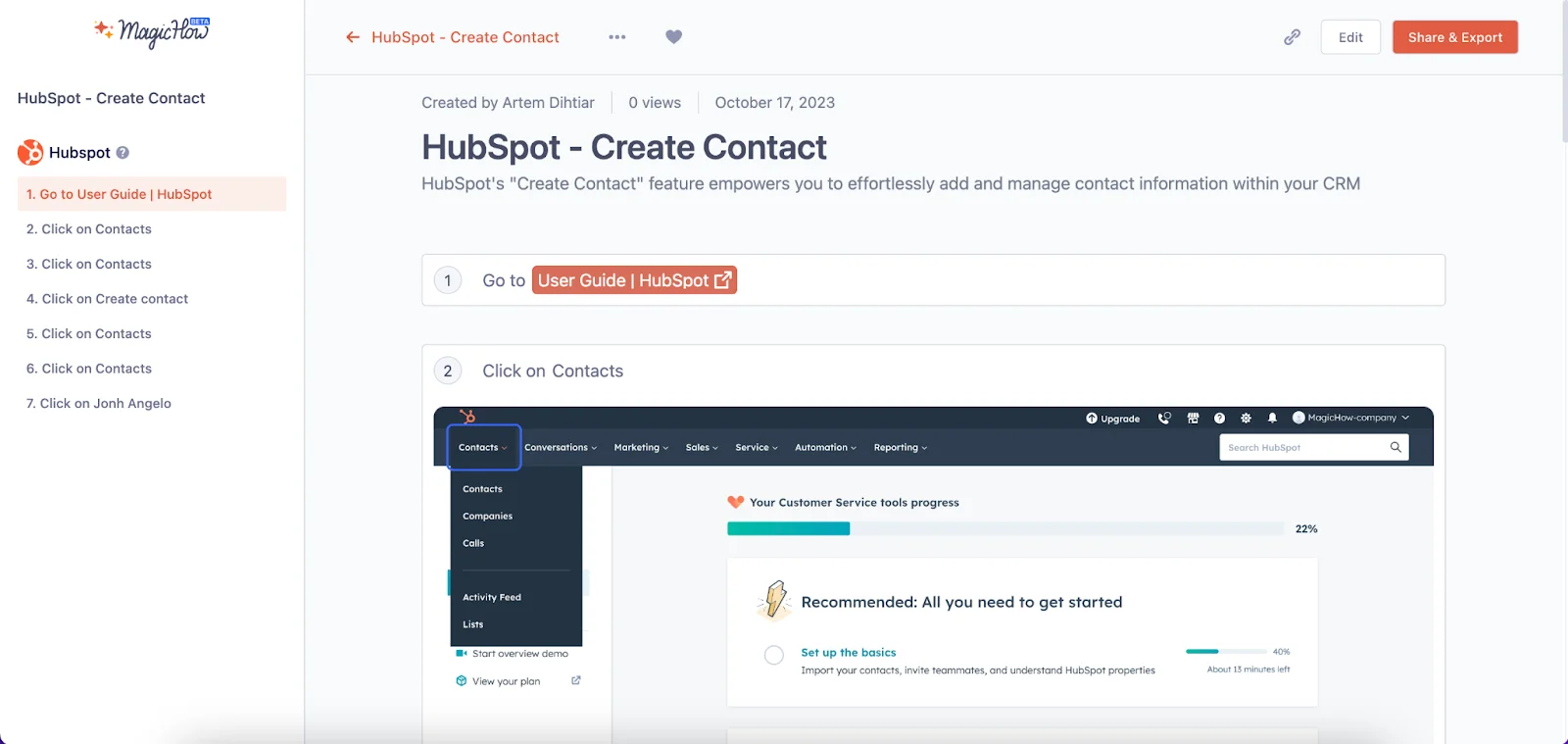Image resolution: width=1568 pixels, height=744 pixels.
Task: Click the help question mark beside Hubspot
Action: [122, 153]
